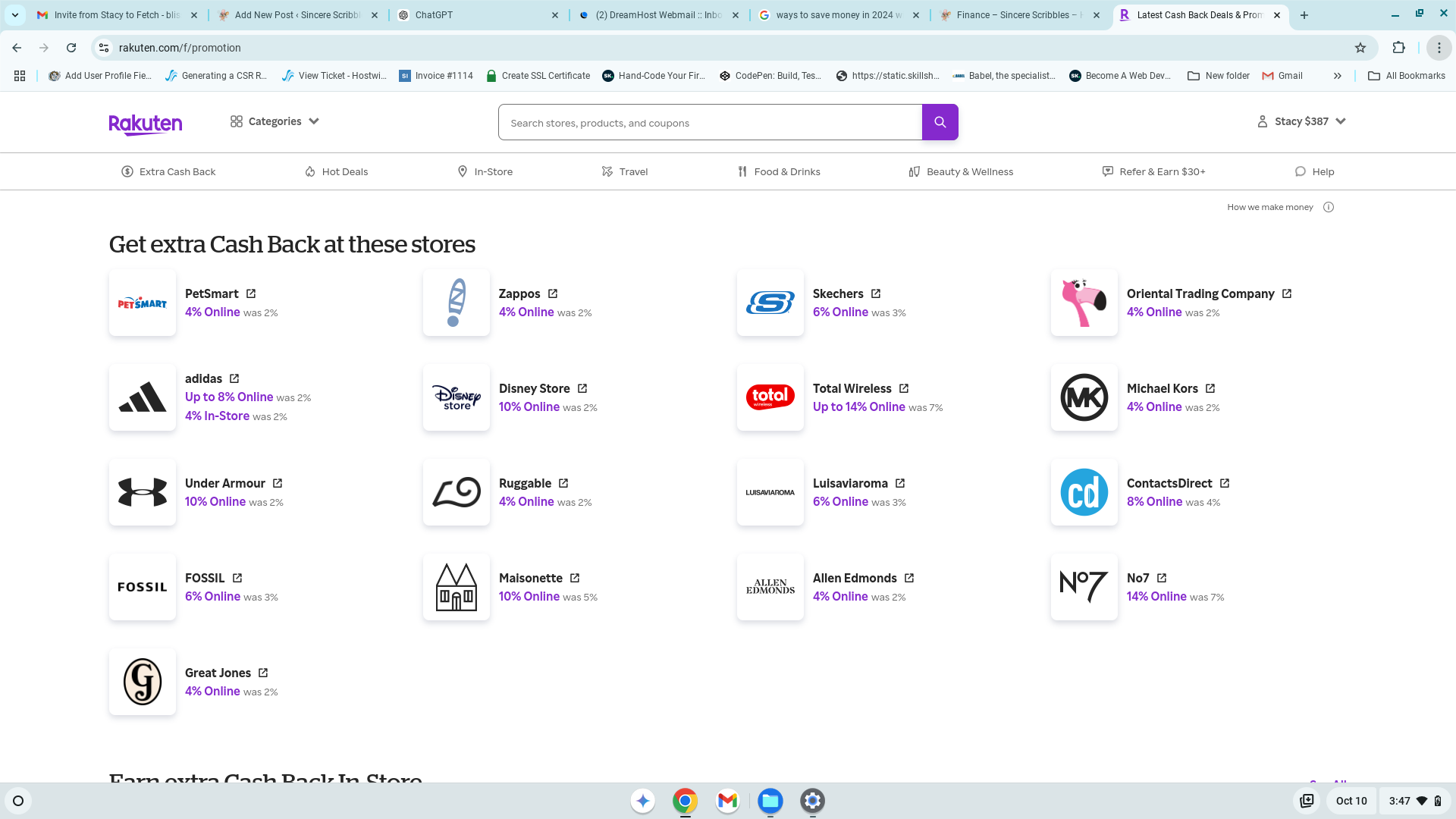
Task: Open the Ruggable logo tile
Action: [x=457, y=492]
